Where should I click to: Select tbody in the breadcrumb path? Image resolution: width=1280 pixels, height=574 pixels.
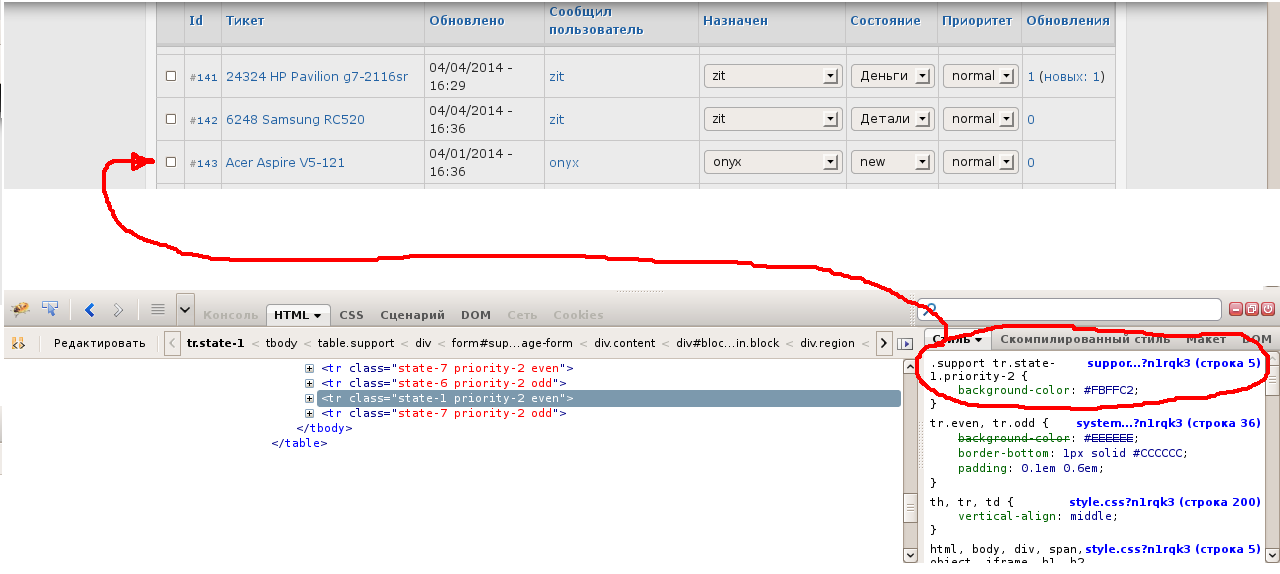point(281,343)
